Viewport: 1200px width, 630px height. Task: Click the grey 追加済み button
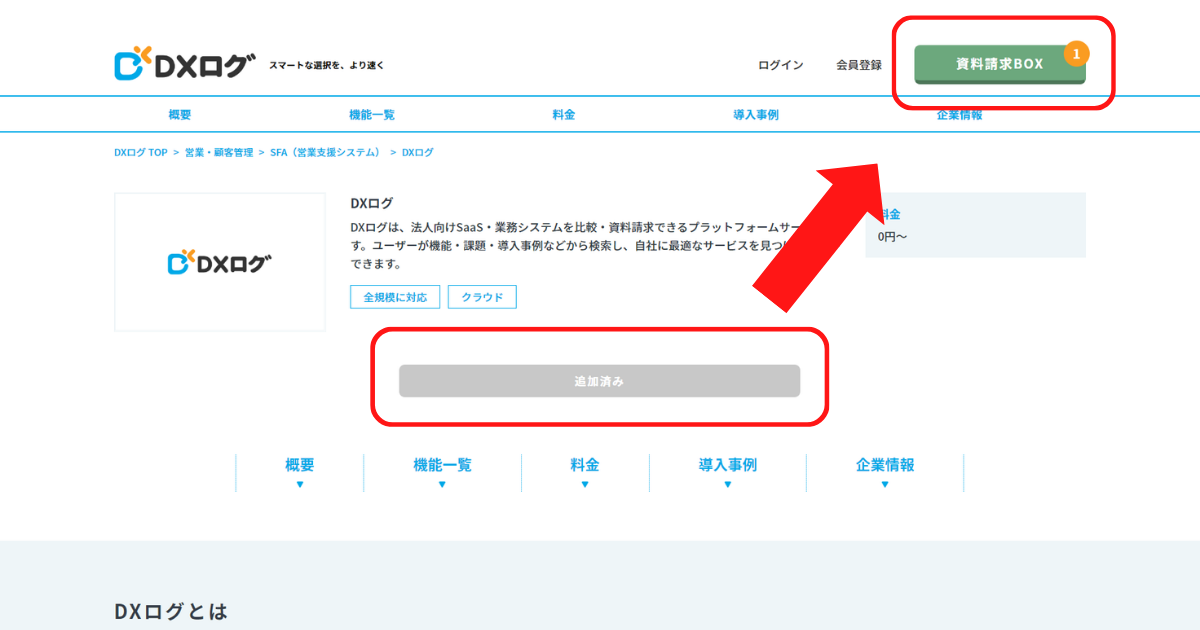coord(599,381)
